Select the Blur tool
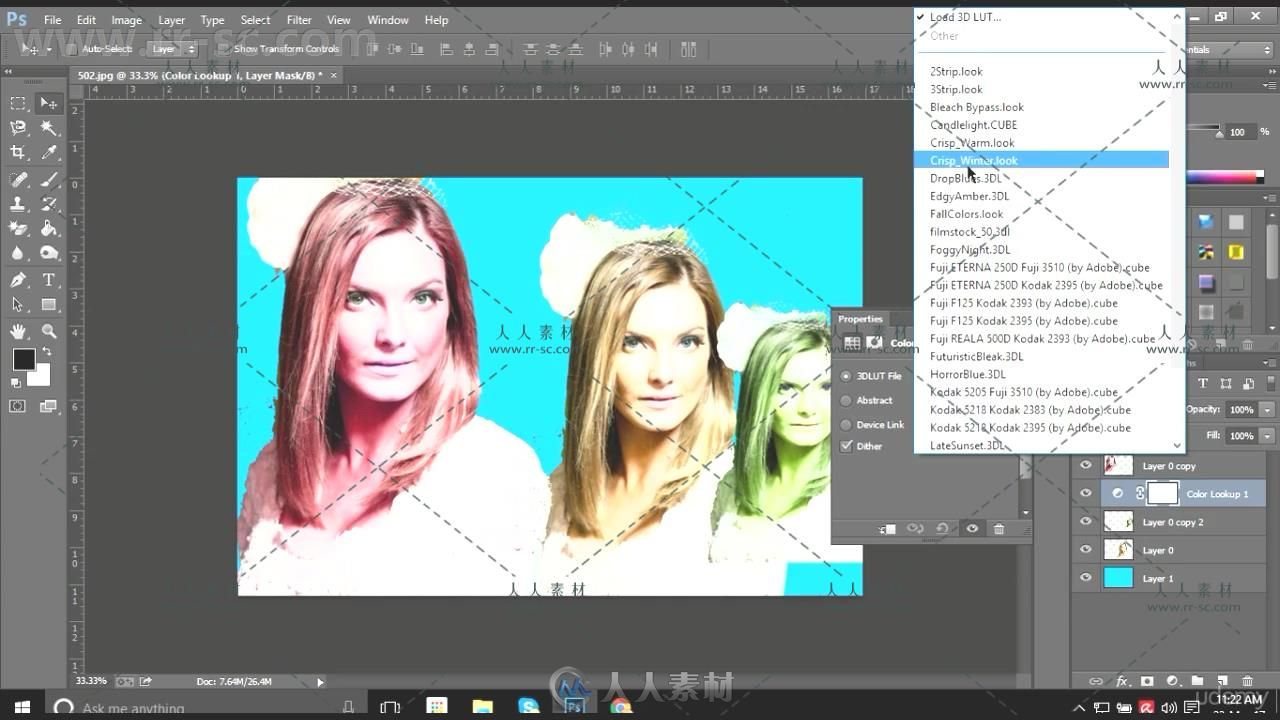Viewport: 1280px width, 720px height. [x=18, y=254]
